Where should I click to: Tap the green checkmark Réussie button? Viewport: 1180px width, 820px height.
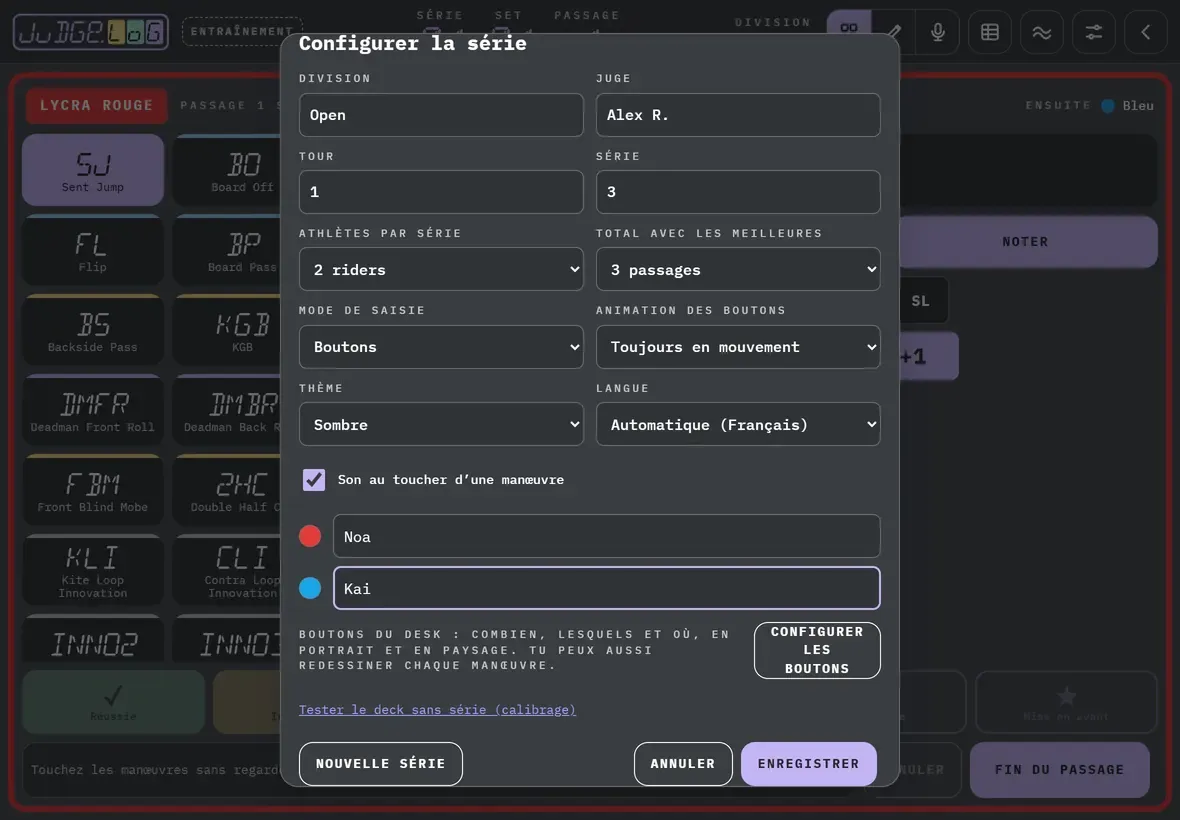(x=113, y=702)
